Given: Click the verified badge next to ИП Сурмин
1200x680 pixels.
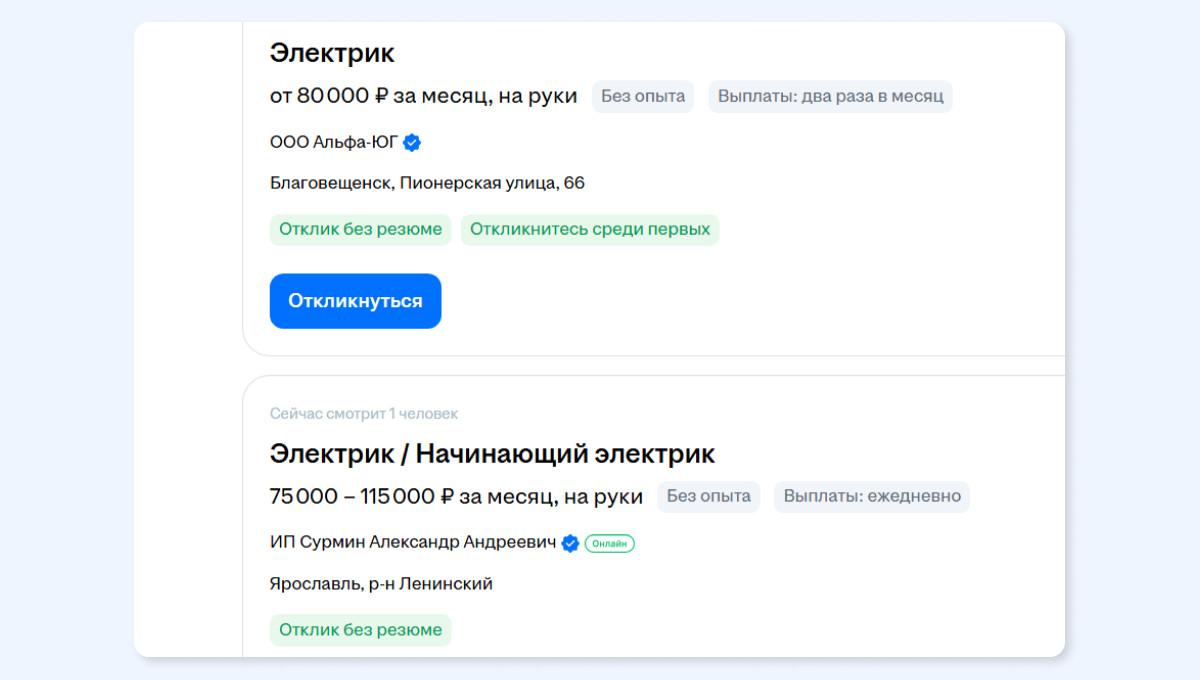Looking at the screenshot, I should (x=570, y=543).
